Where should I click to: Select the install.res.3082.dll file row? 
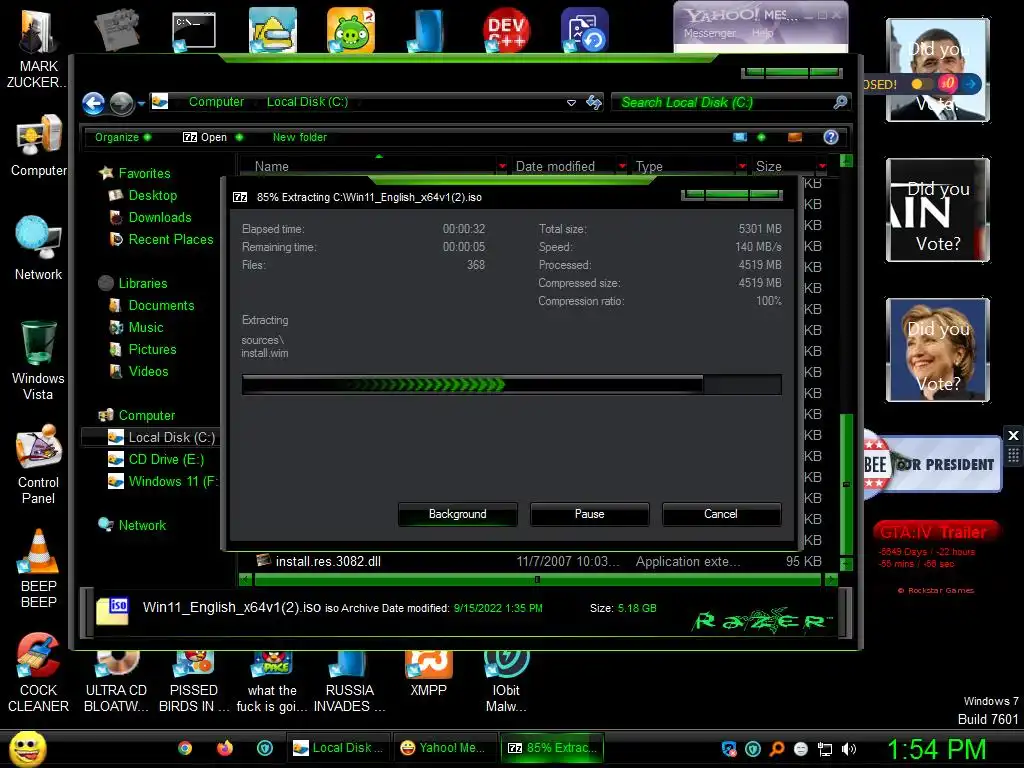pos(538,562)
